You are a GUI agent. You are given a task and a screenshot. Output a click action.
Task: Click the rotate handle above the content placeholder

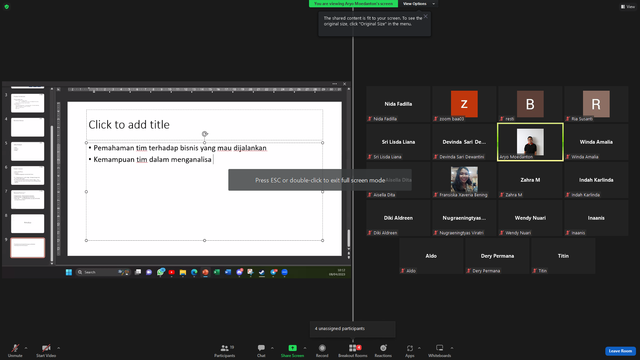point(205,134)
